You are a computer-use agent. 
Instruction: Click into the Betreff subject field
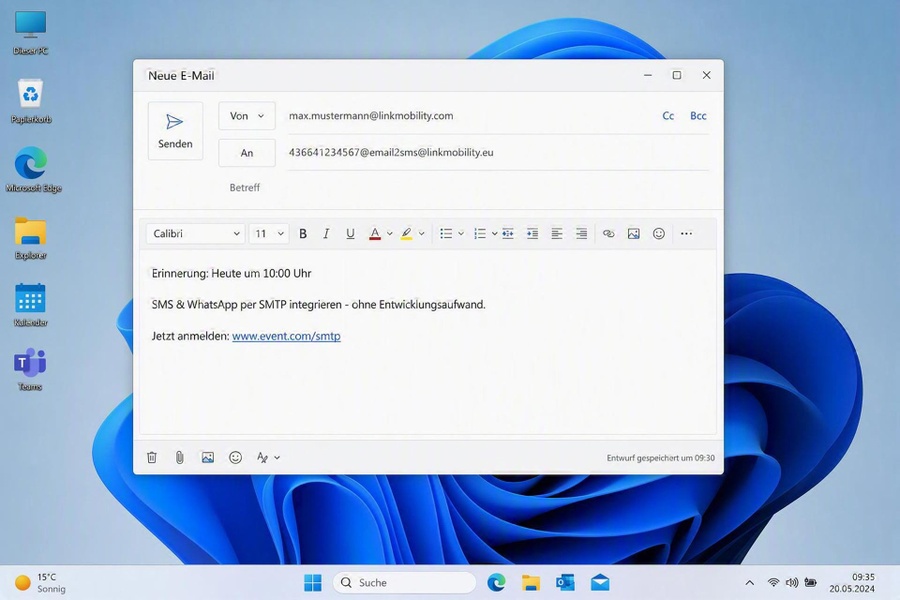pos(468,188)
